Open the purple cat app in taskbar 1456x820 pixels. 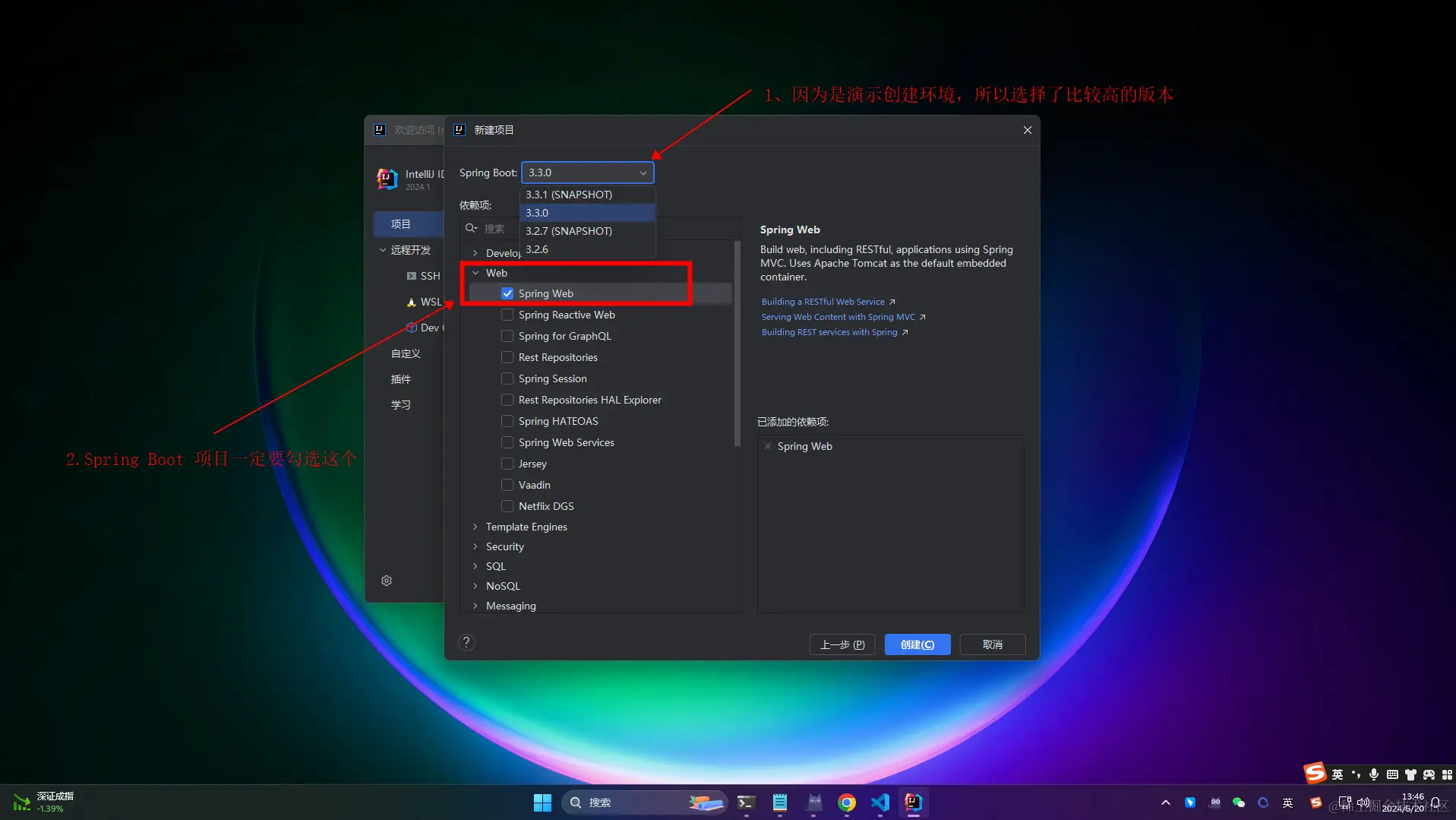(813, 803)
